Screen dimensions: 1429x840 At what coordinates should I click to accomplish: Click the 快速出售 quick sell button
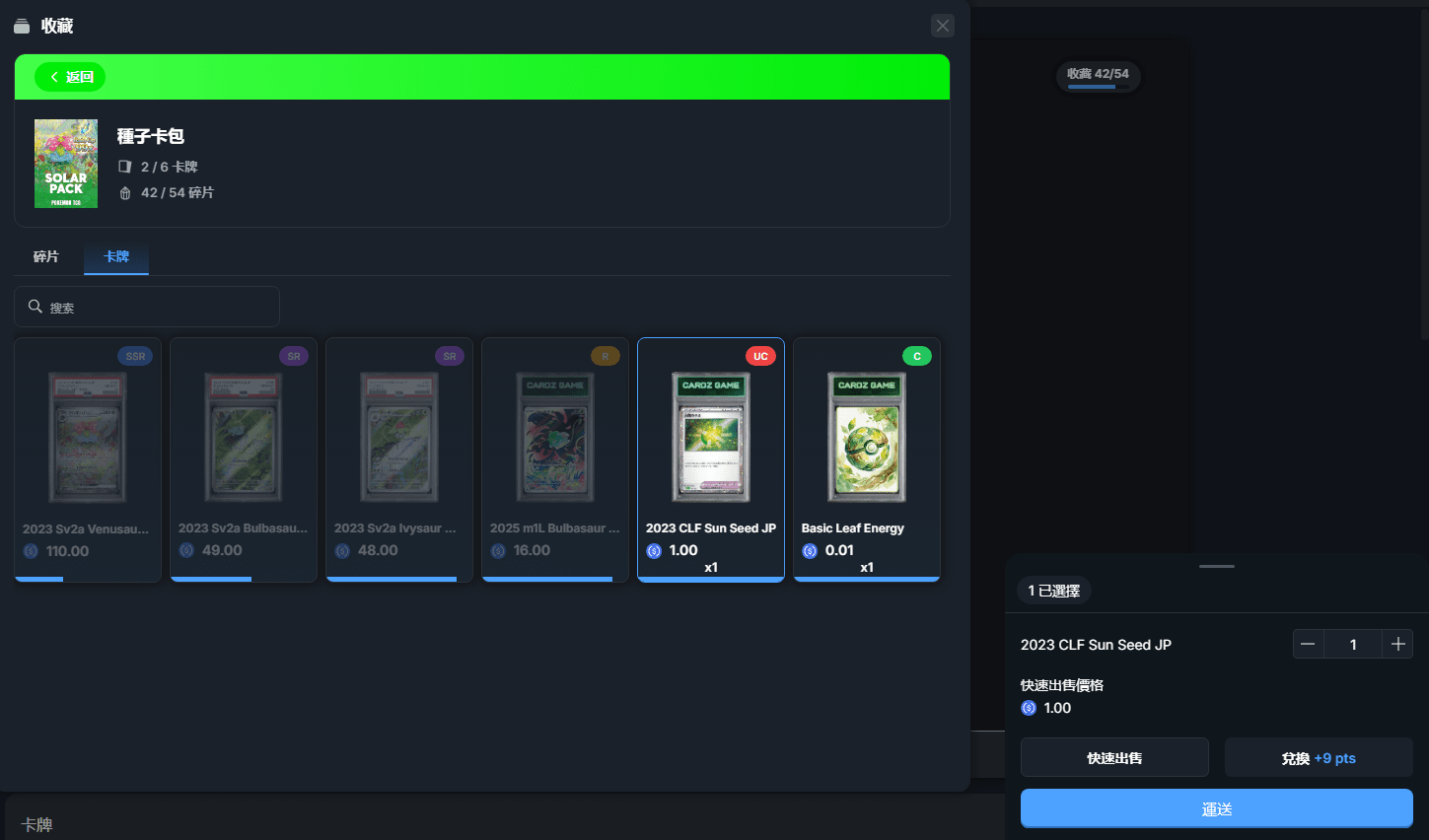click(x=1114, y=757)
